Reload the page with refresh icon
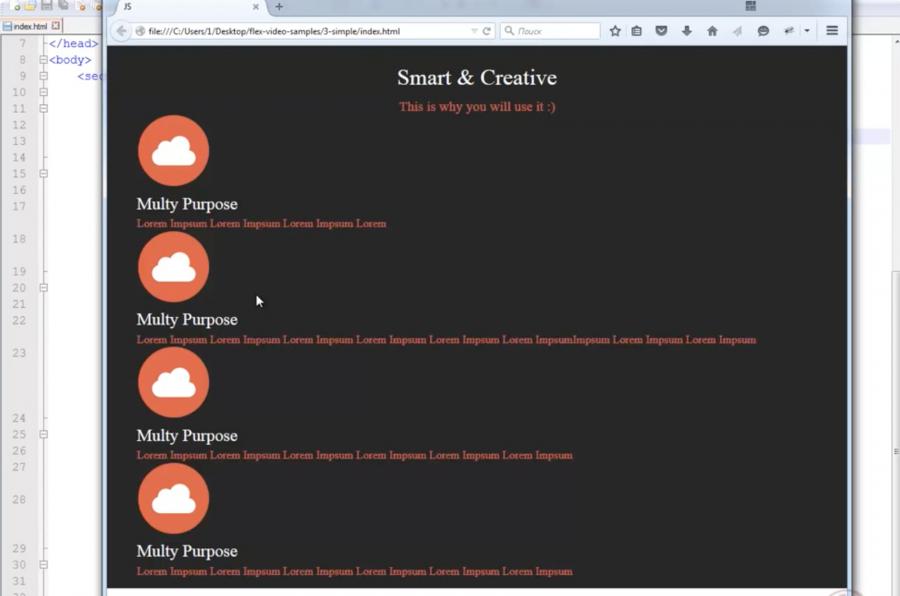This screenshot has height=596, width=900. point(487,31)
